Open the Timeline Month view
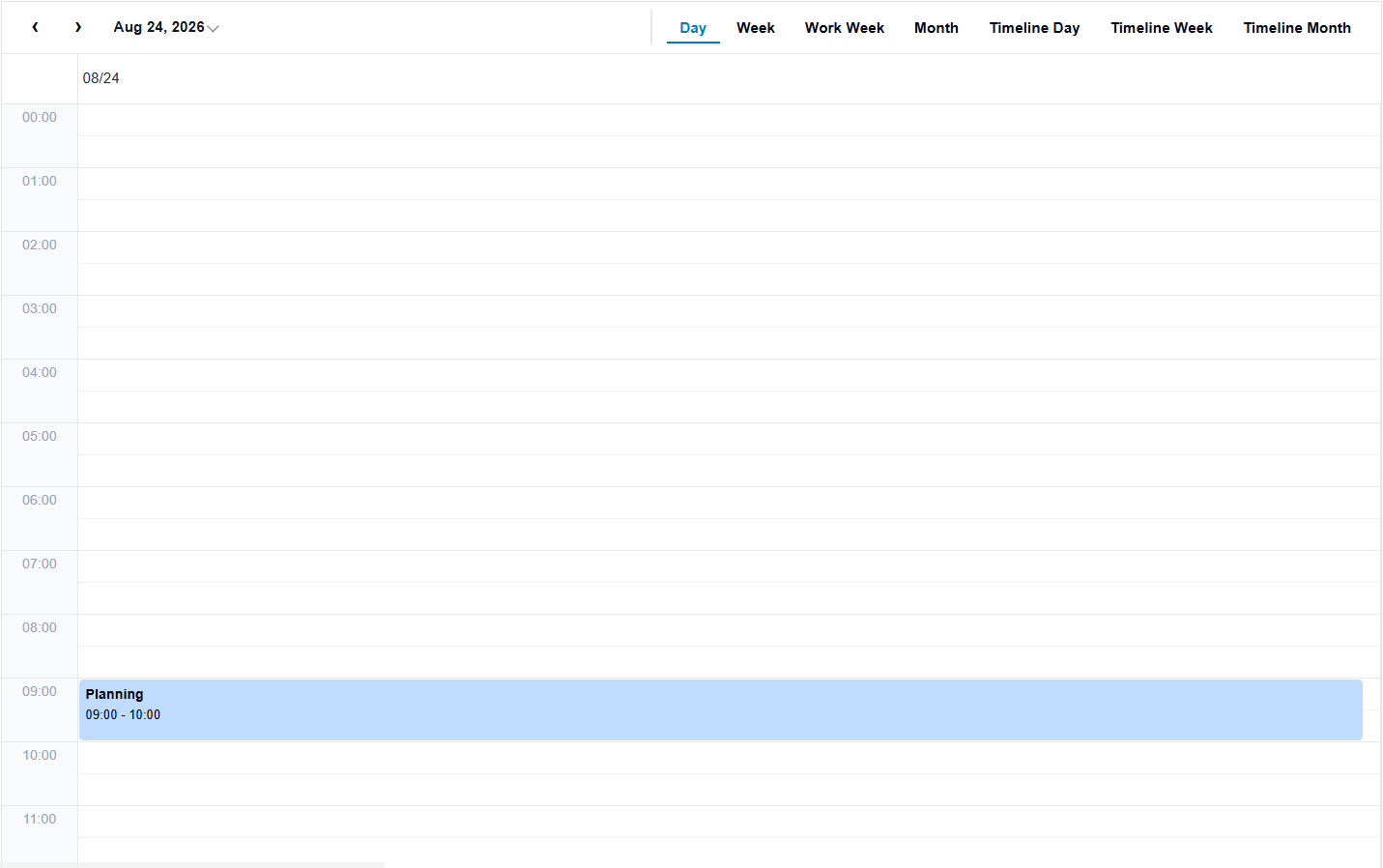This screenshot has width=1383, height=868. [x=1297, y=28]
